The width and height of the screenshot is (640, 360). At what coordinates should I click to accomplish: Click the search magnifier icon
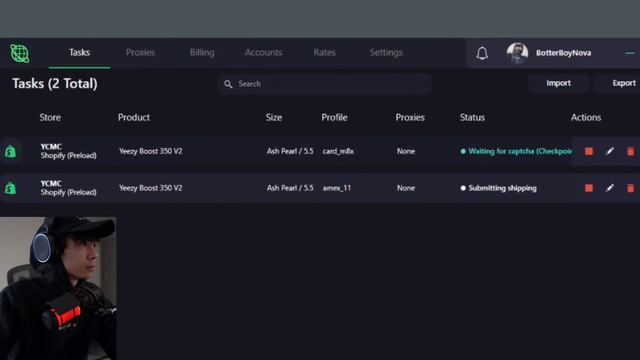228,84
